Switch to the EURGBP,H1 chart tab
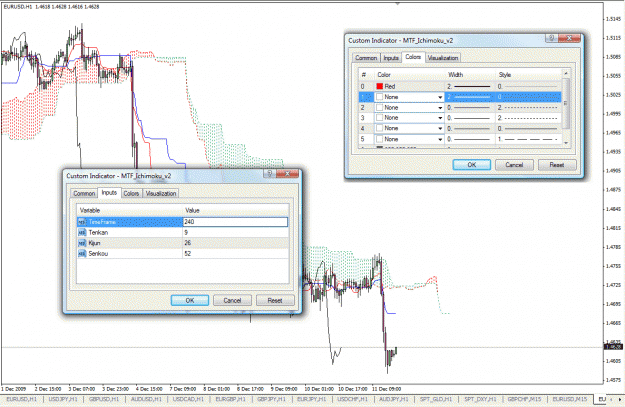The image size is (625, 407). click(231, 399)
